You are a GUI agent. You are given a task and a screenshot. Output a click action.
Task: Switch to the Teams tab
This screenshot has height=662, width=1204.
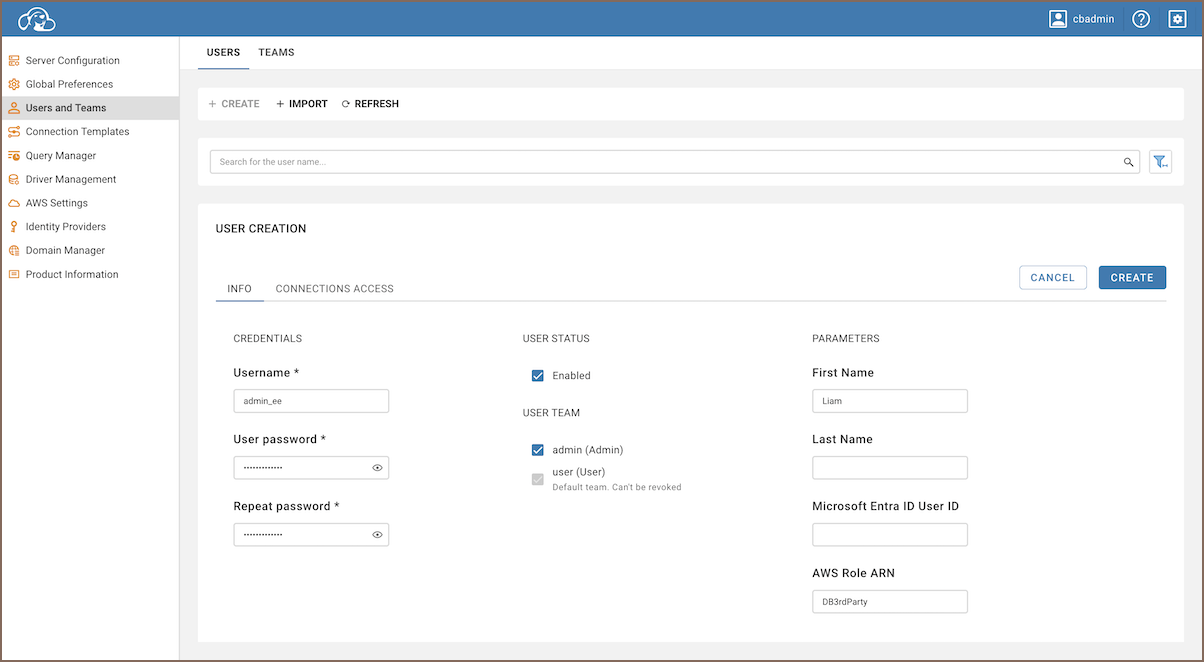tap(276, 52)
